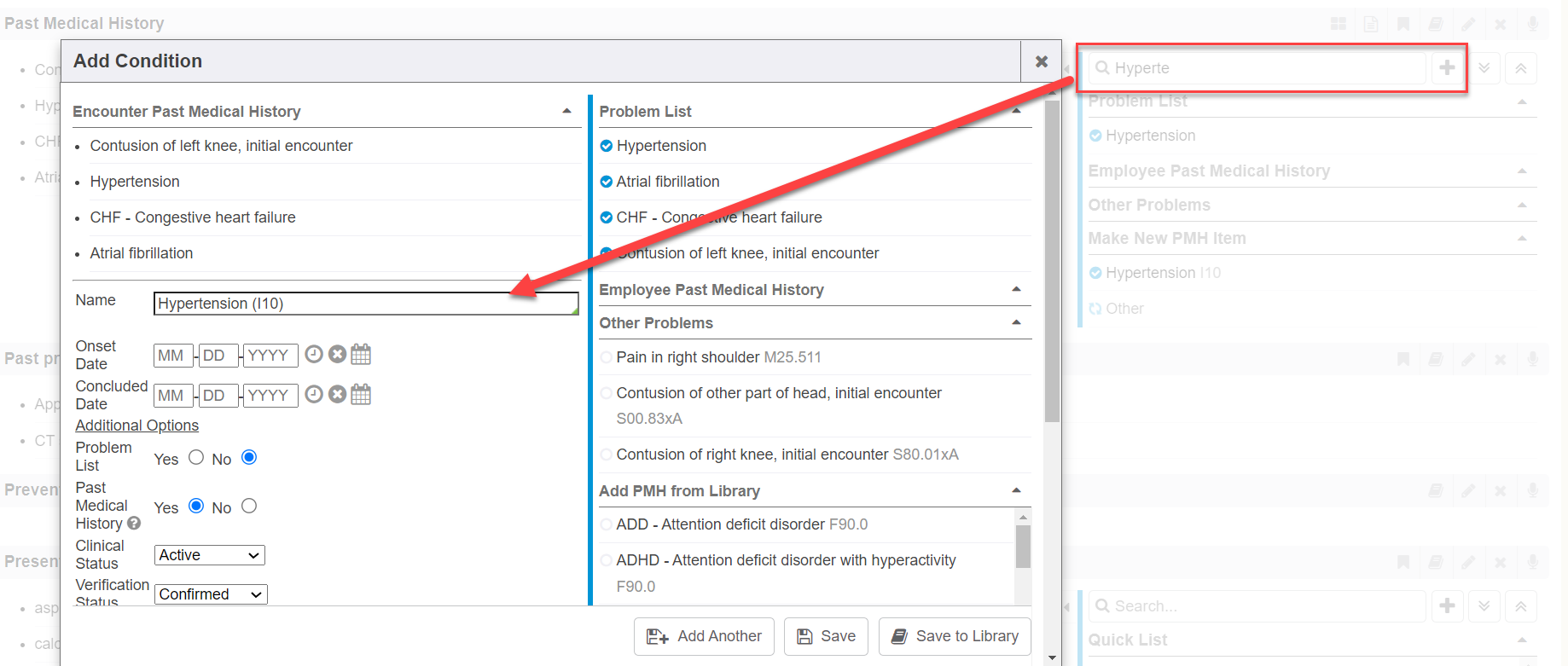Click the condition Name input field
1568x666 pixels.
(365, 304)
